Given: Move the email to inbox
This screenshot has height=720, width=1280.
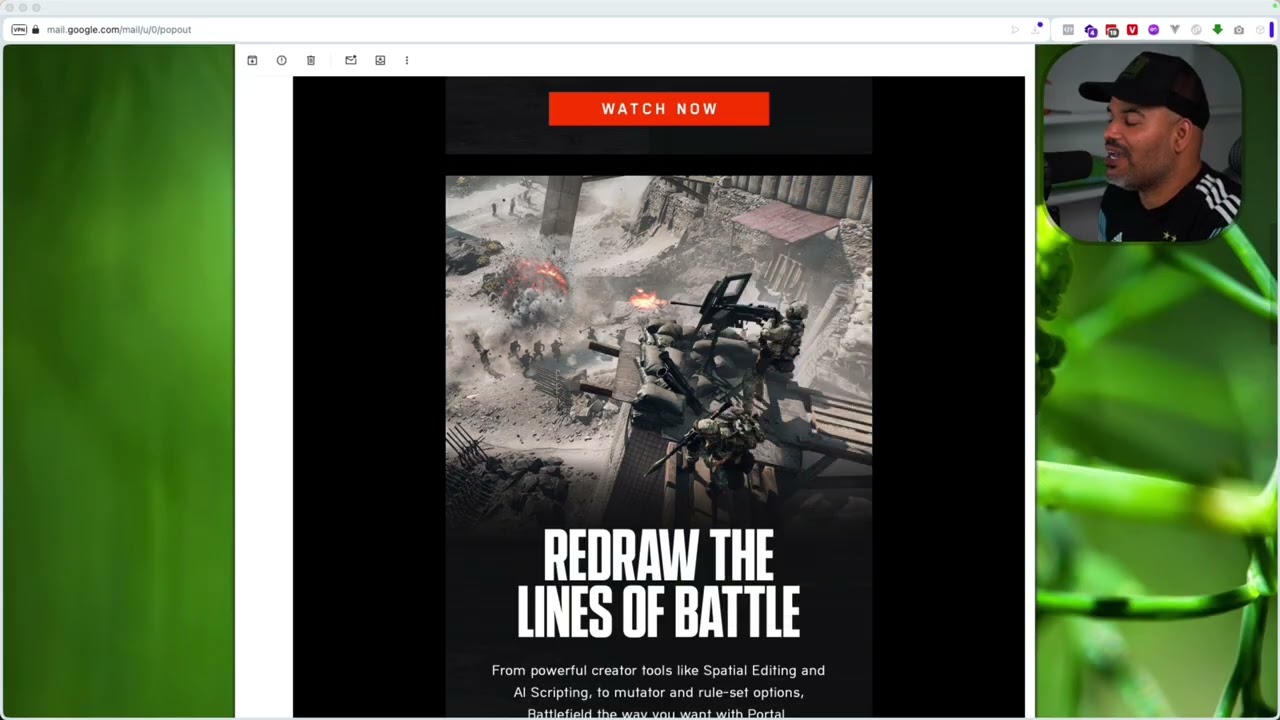Looking at the screenshot, I should pyautogui.click(x=380, y=60).
